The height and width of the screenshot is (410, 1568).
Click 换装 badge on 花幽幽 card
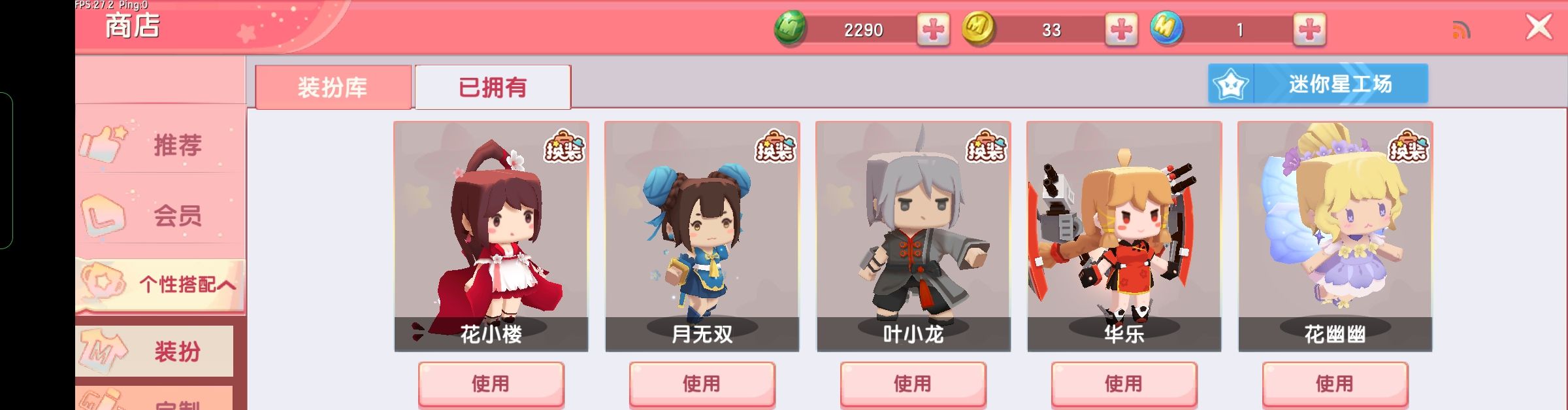point(1408,146)
